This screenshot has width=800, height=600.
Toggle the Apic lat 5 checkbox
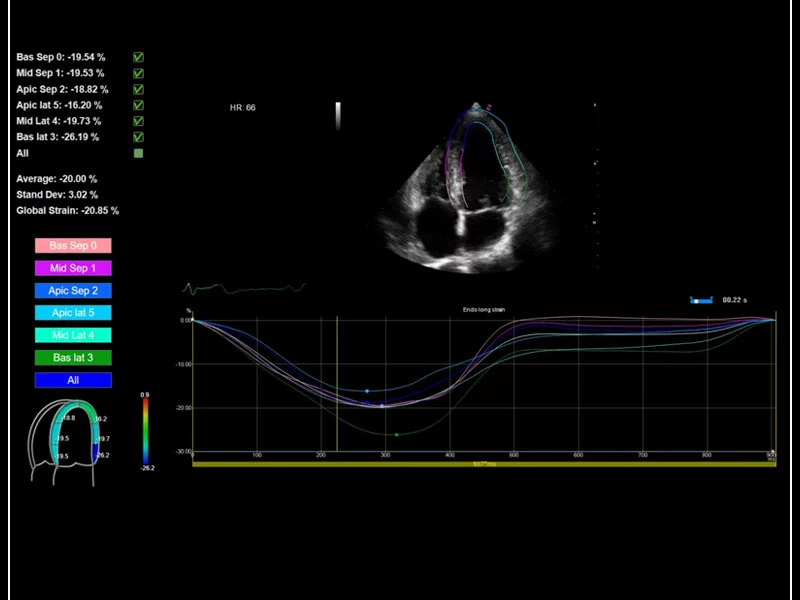(x=137, y=105)
